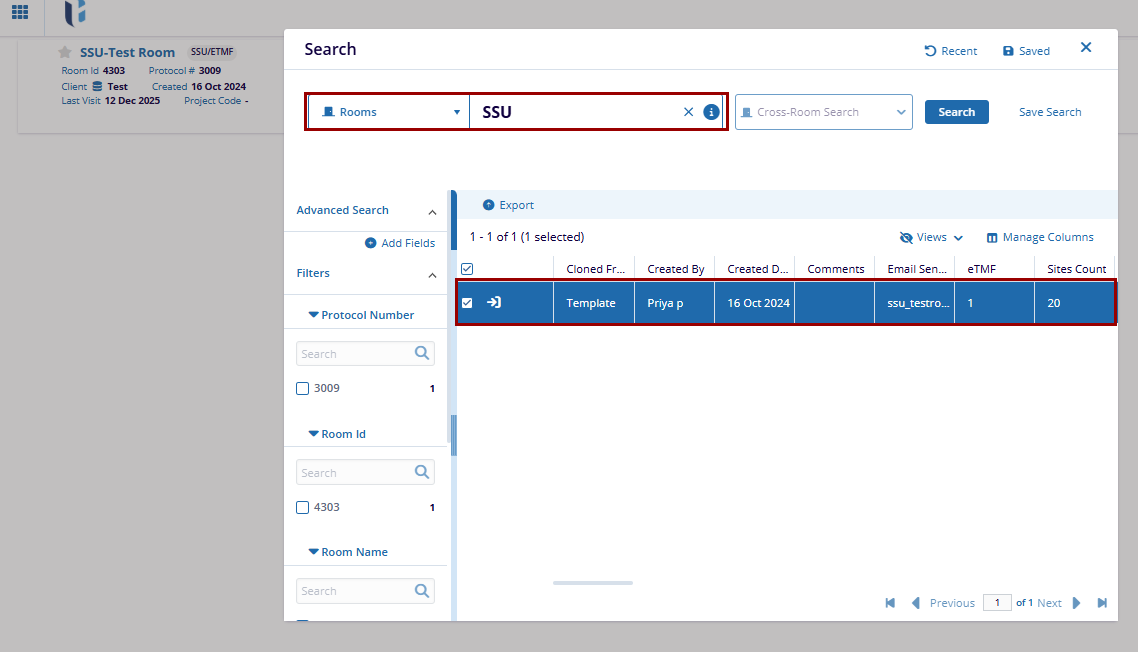
Task: Favorite the SSU-Test Room star
Action: pos(65,52)
